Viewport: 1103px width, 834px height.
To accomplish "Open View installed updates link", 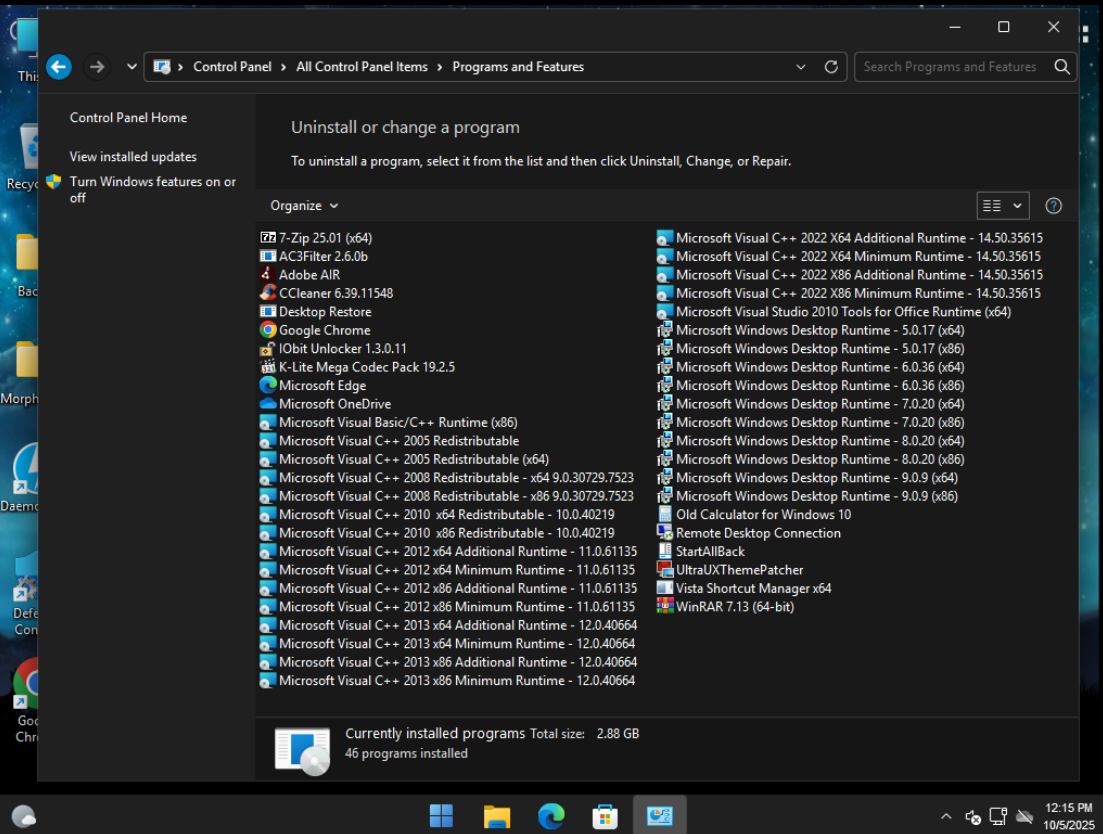I will [133, 157].
